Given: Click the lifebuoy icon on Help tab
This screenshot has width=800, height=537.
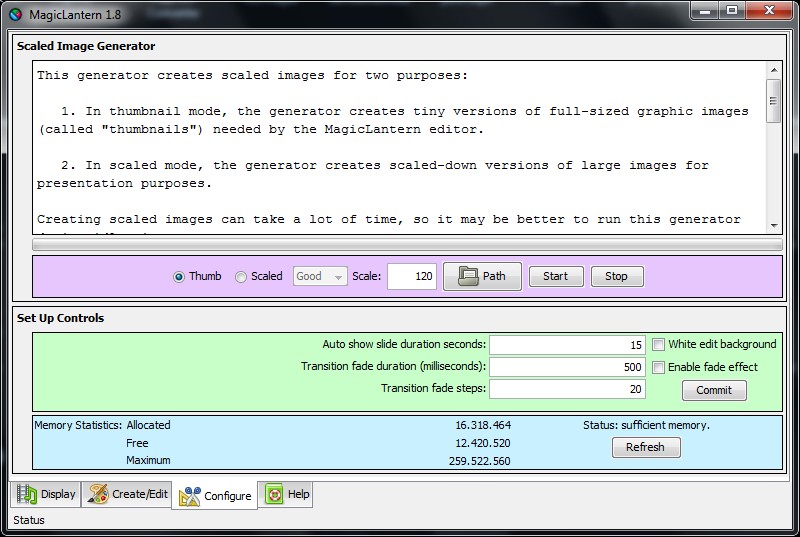Looking at the screenshot, I should 274,494.
